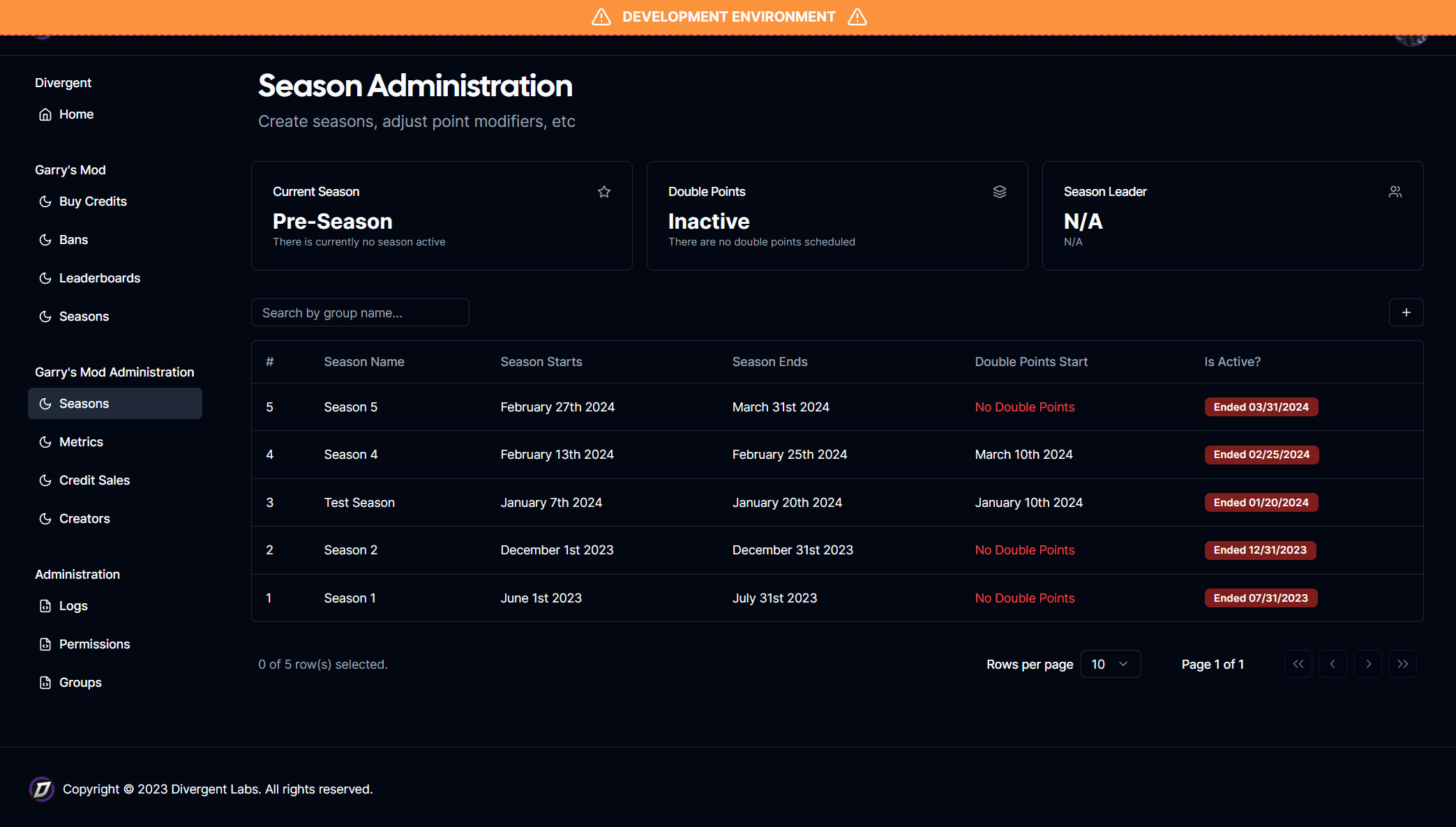1456x827 pixels.
Task: Click the Search by group name field
Action: (x=360, y=313)
